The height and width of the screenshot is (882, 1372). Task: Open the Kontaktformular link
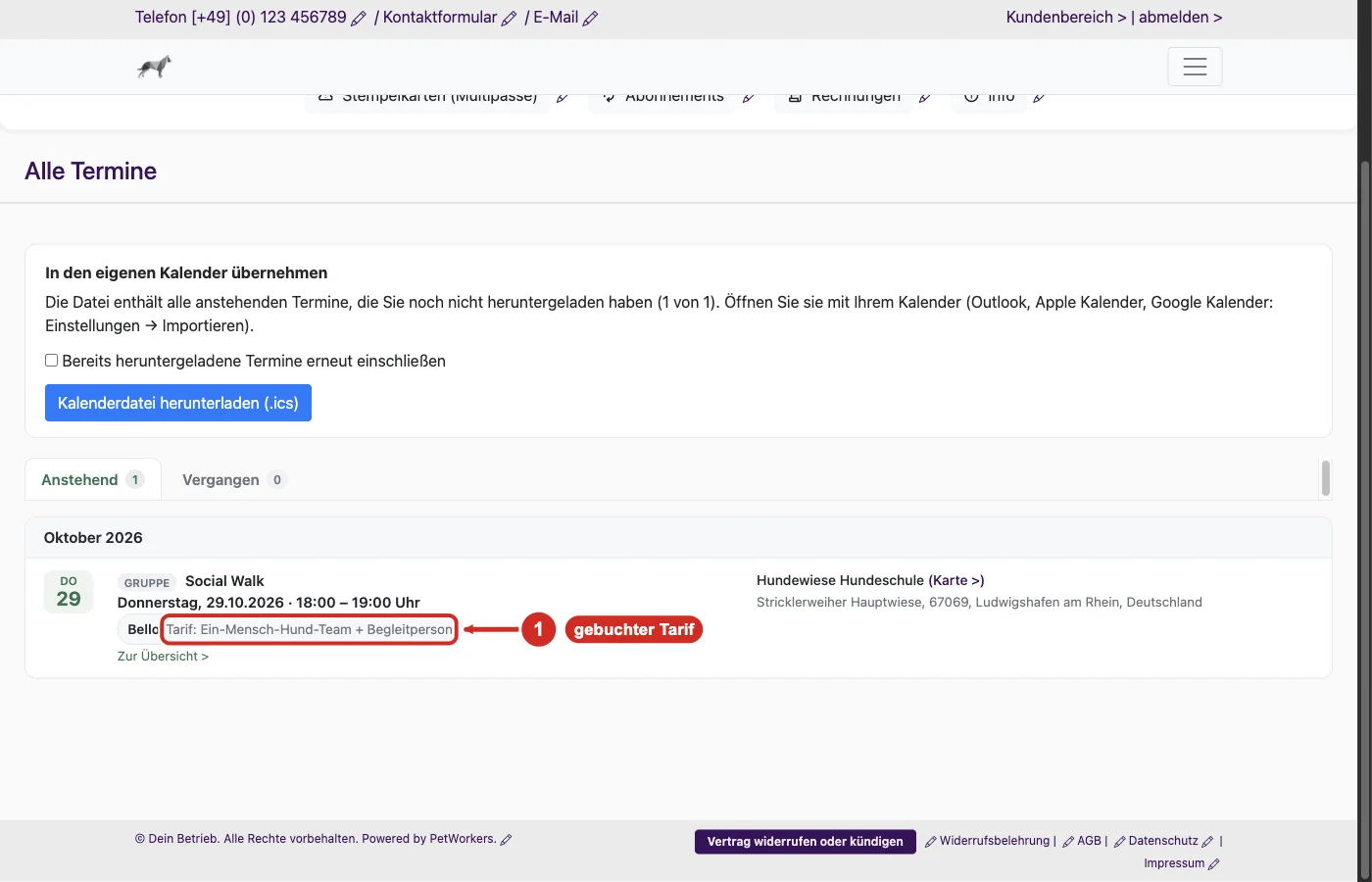(x=440, y=17)
